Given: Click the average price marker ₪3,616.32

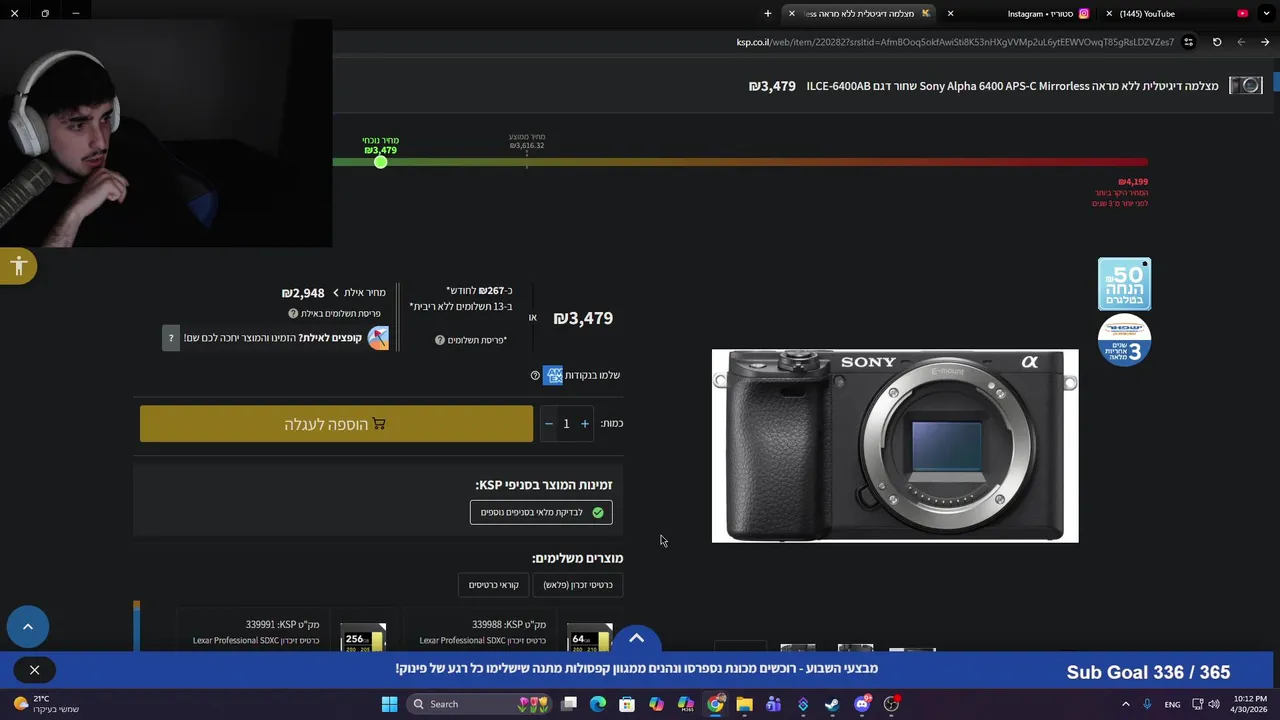Looking at the screenshot, I should 527,141.
